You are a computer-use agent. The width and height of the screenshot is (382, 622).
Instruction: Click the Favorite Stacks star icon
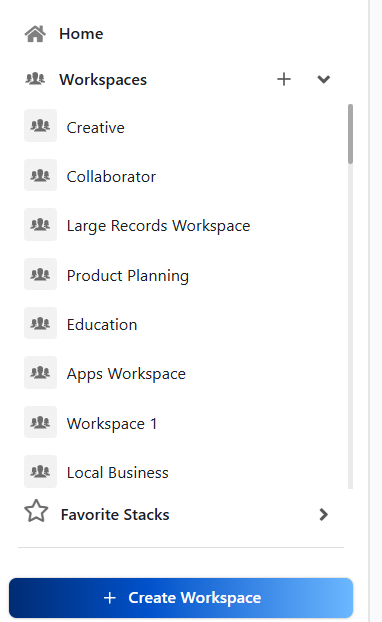pos(36,511)
